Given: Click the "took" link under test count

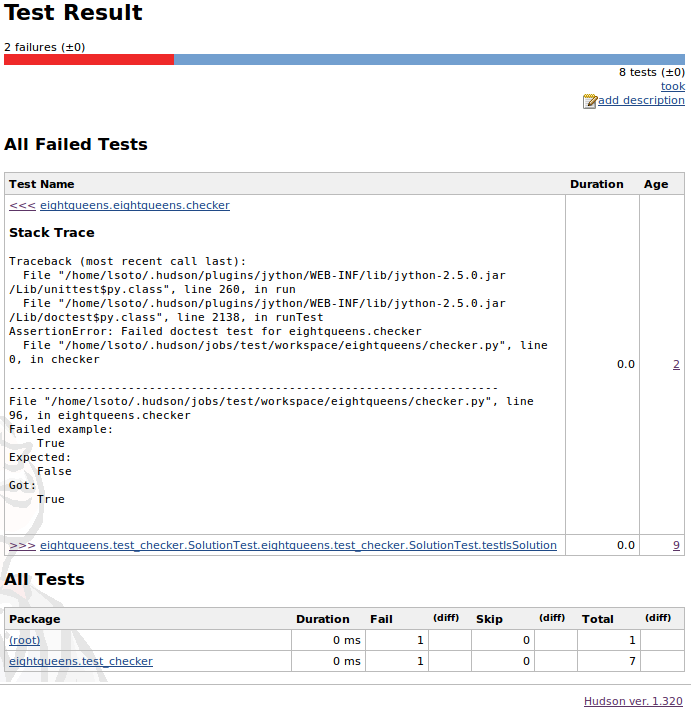Looking at the screenshot, I should click(x=672, y=86).
